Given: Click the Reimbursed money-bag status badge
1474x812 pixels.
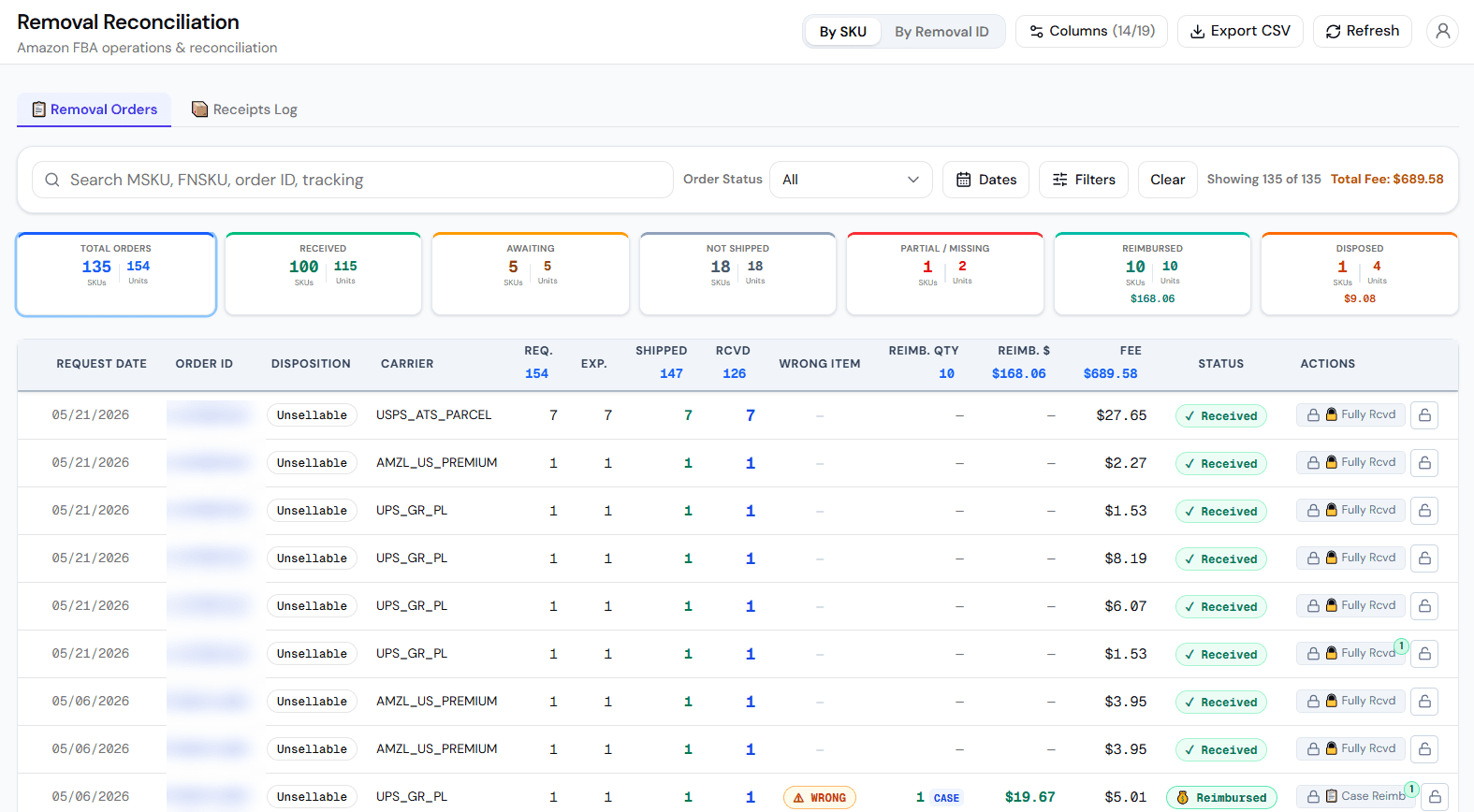Looking at the screenshot, I should 1221,798.
